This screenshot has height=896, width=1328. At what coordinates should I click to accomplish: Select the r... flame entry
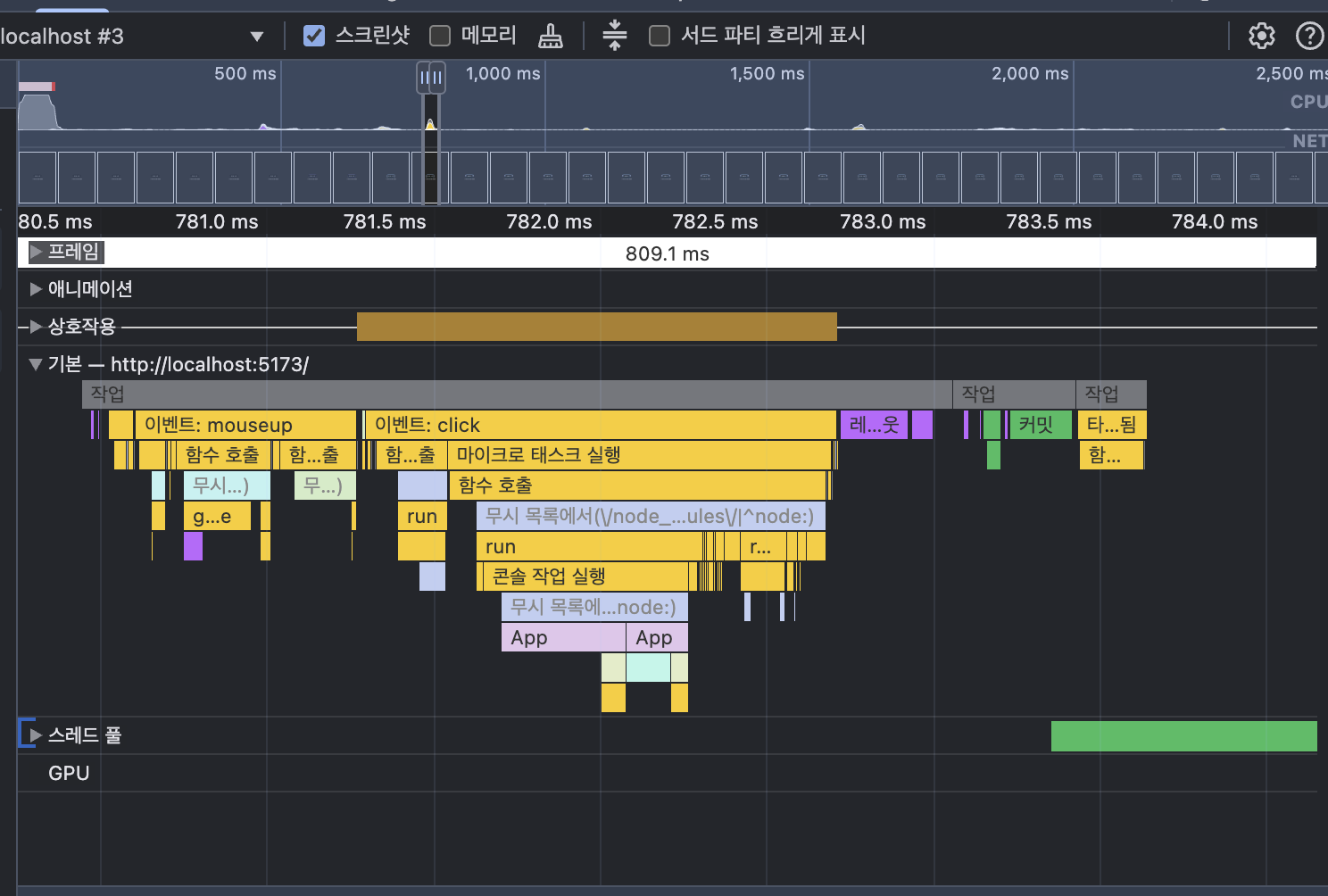coord(763,546)
